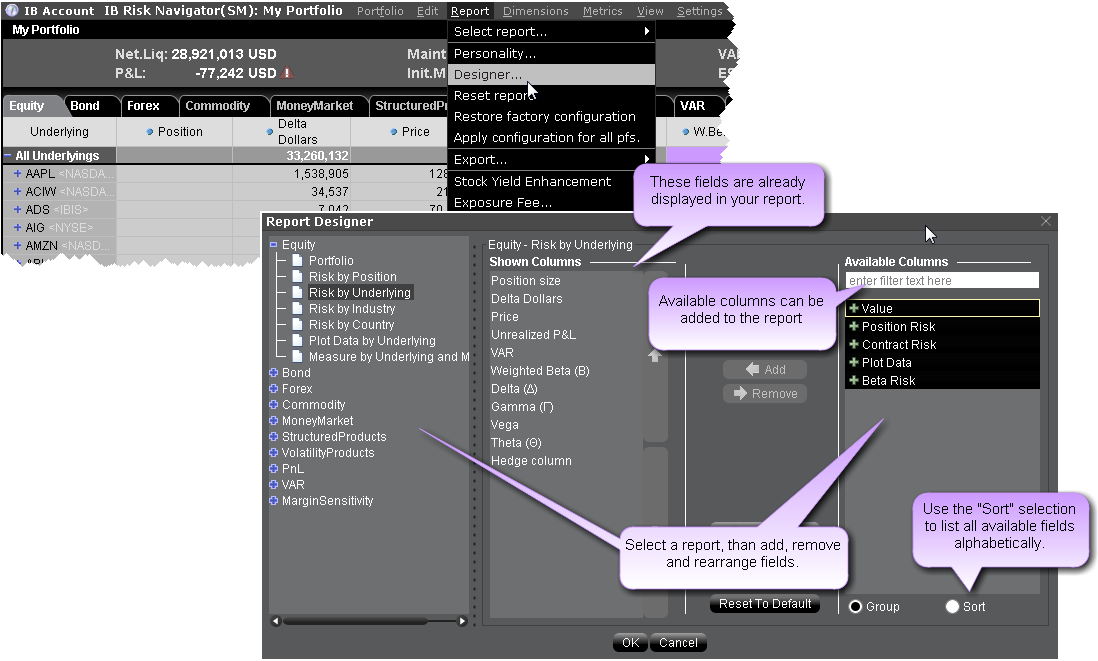Viewport: 1098px width, 661px height.
Task: Click the plus icon beside AAPL row
Action: 18,174
